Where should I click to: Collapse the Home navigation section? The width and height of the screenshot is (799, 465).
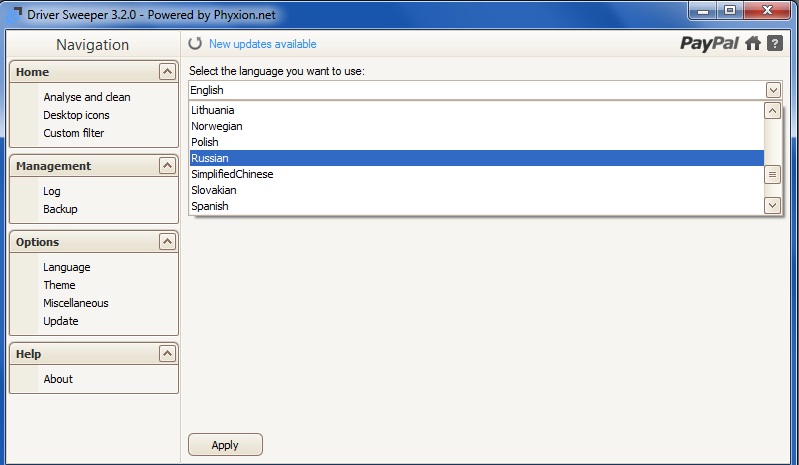[x=167, y=71]
